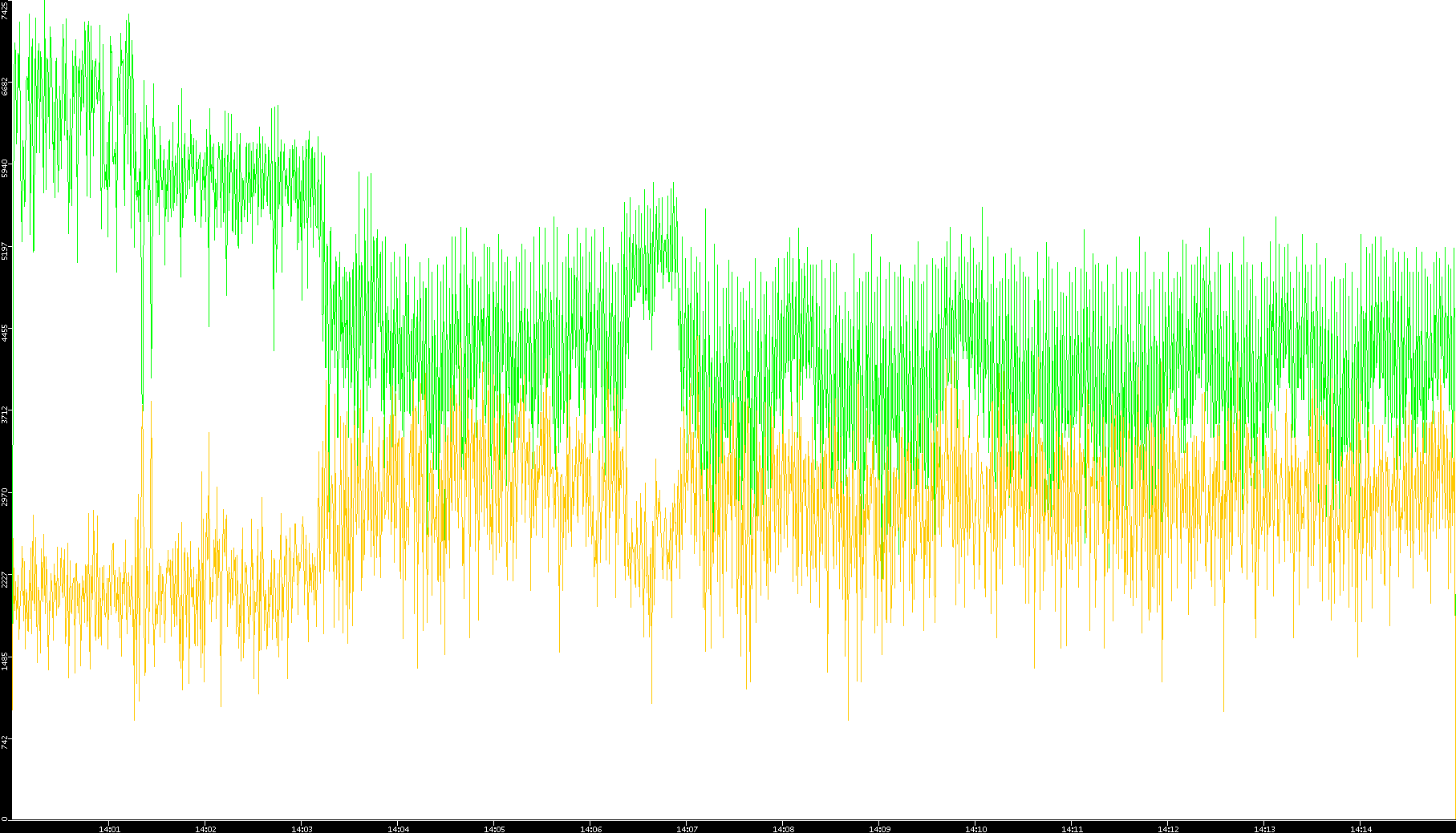Click the 14:13 time axis label
The width and height of the screenshot is (1456, 833).
(x=1264, y=829)
